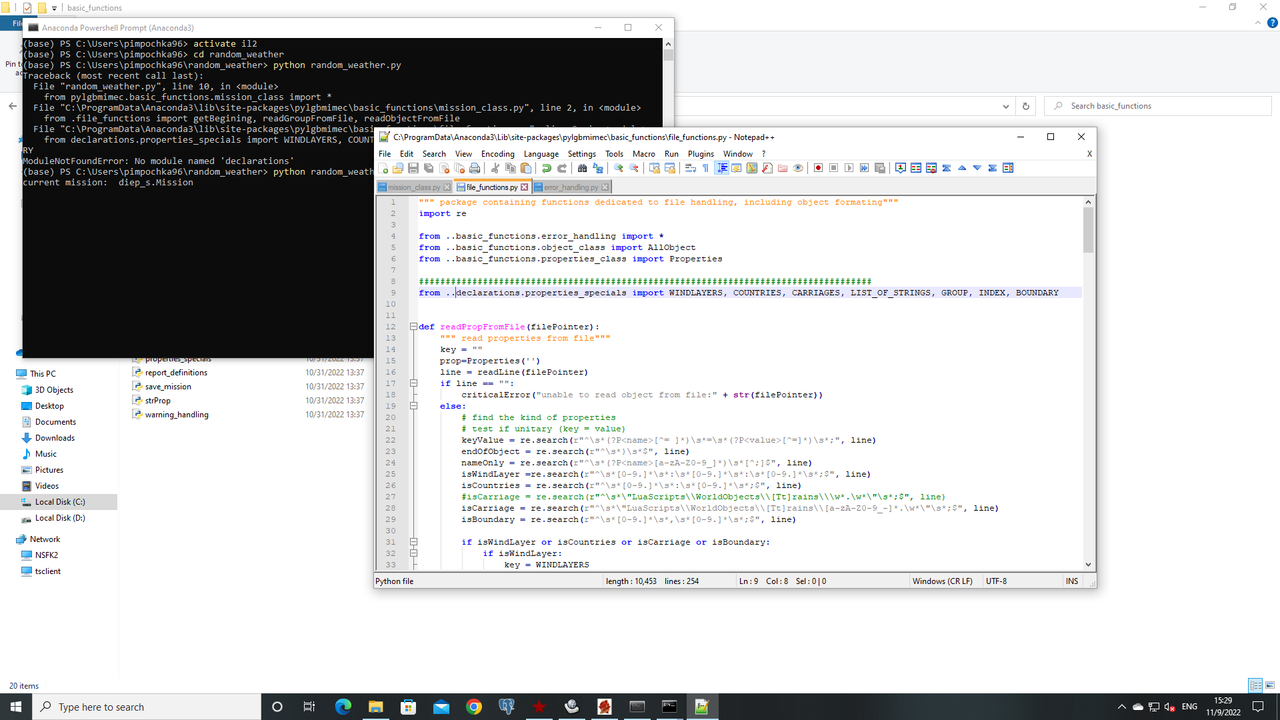1280x720 pixels.
Task: Click the Open file icon in Notepad++ toolbar
Action: pyautogui.click(x=398, y=168)
